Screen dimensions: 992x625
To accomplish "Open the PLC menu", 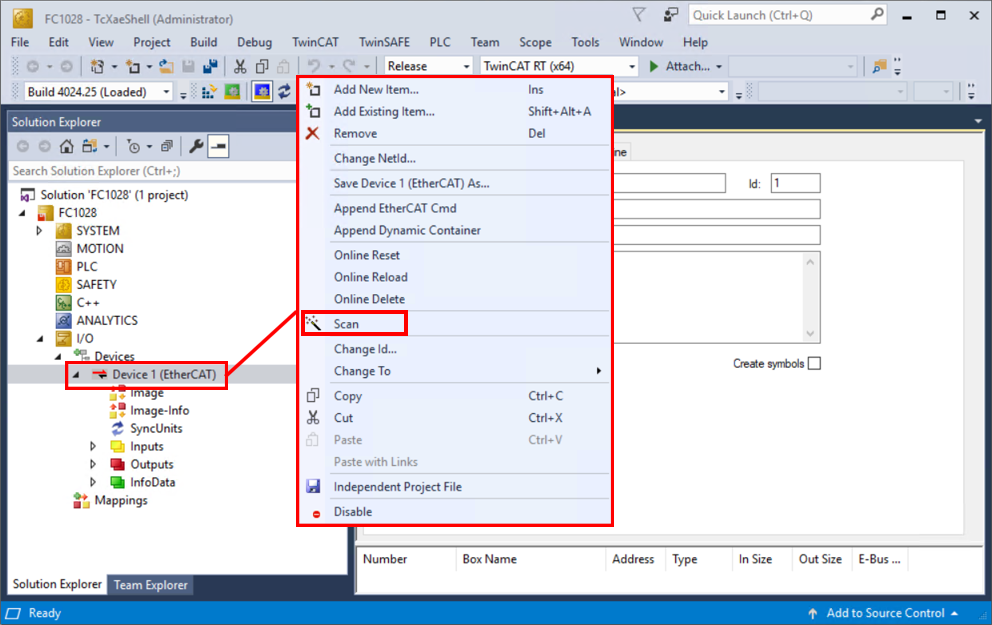I will tap(440, 42).
